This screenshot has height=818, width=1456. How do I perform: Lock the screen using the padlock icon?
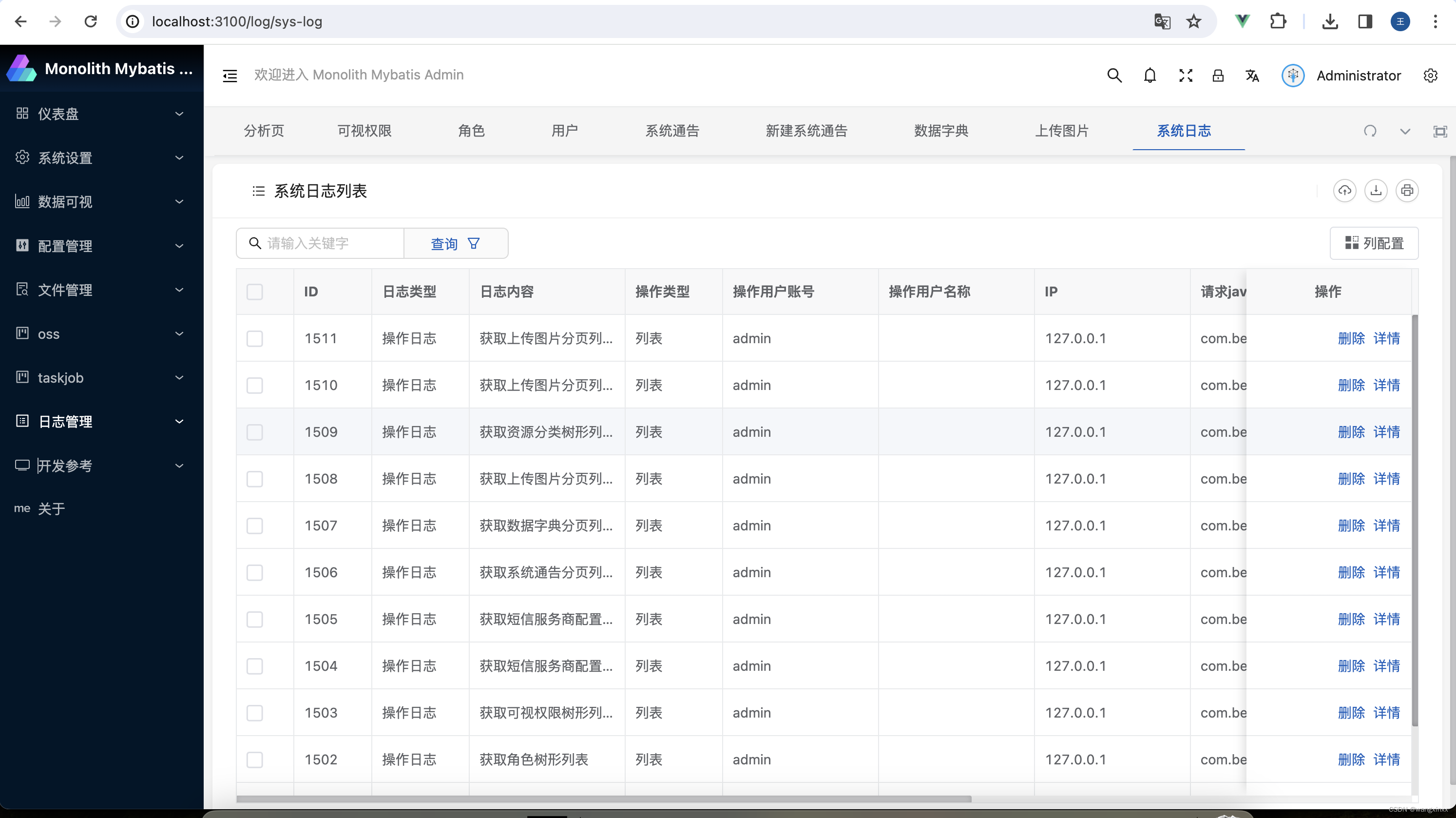[1219, 75]
